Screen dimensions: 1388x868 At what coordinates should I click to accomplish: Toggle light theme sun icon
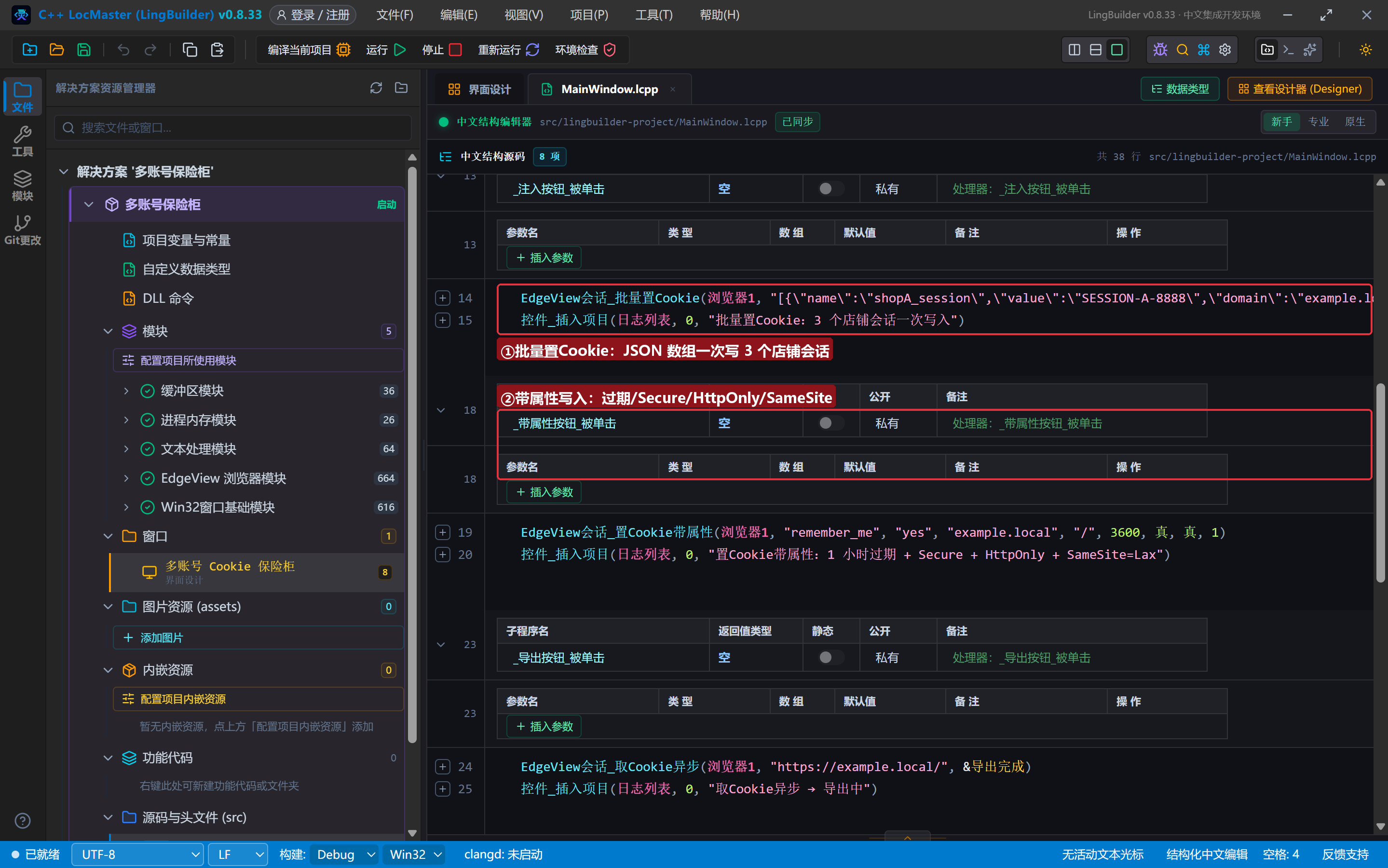[x=1366, y=50]
